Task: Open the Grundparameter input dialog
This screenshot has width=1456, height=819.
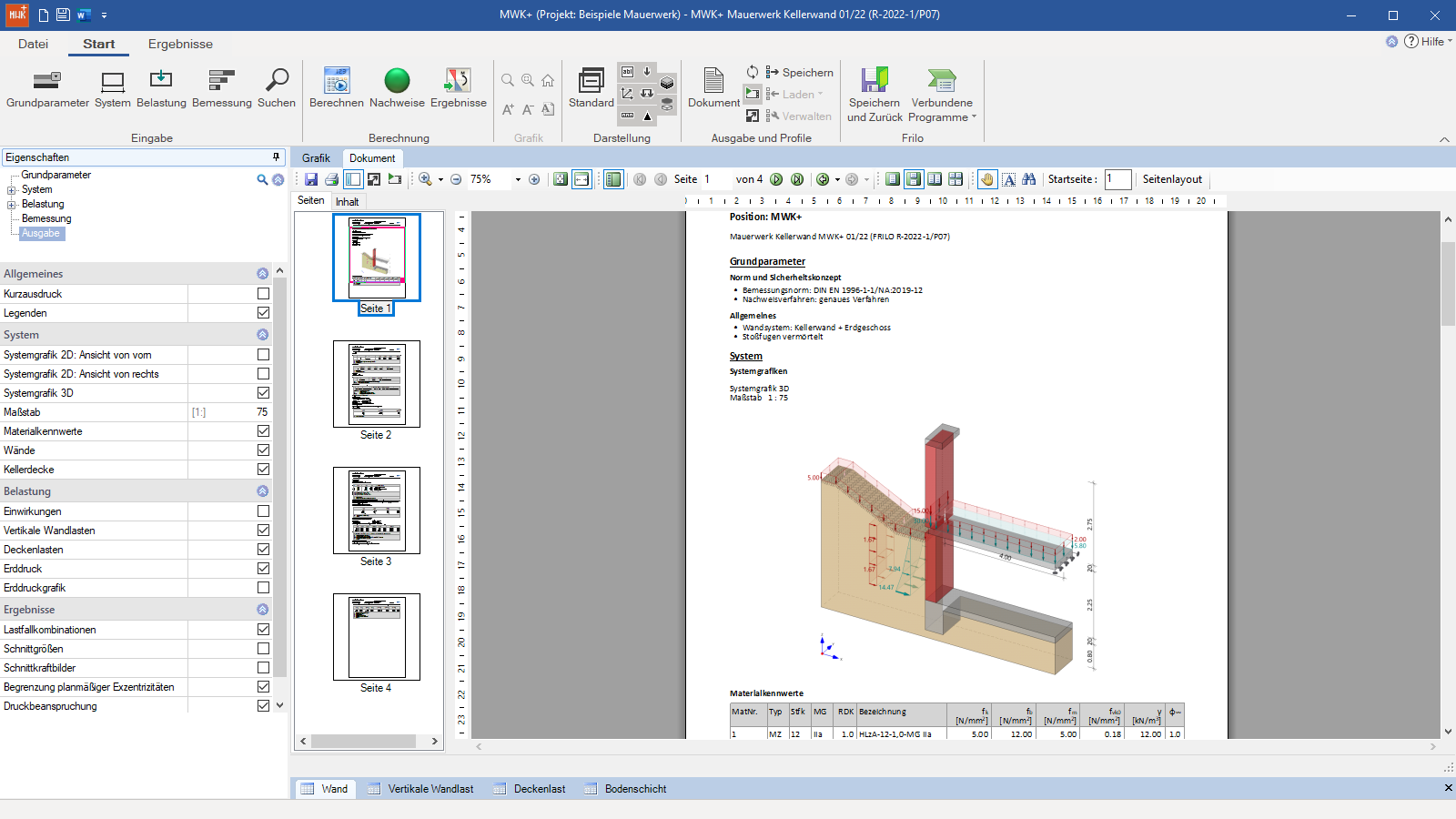Action: (47, 88)
